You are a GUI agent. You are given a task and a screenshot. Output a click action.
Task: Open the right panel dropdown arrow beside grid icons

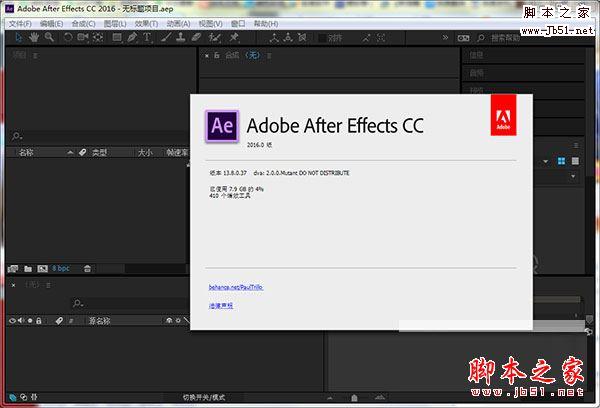click(546, 162)
